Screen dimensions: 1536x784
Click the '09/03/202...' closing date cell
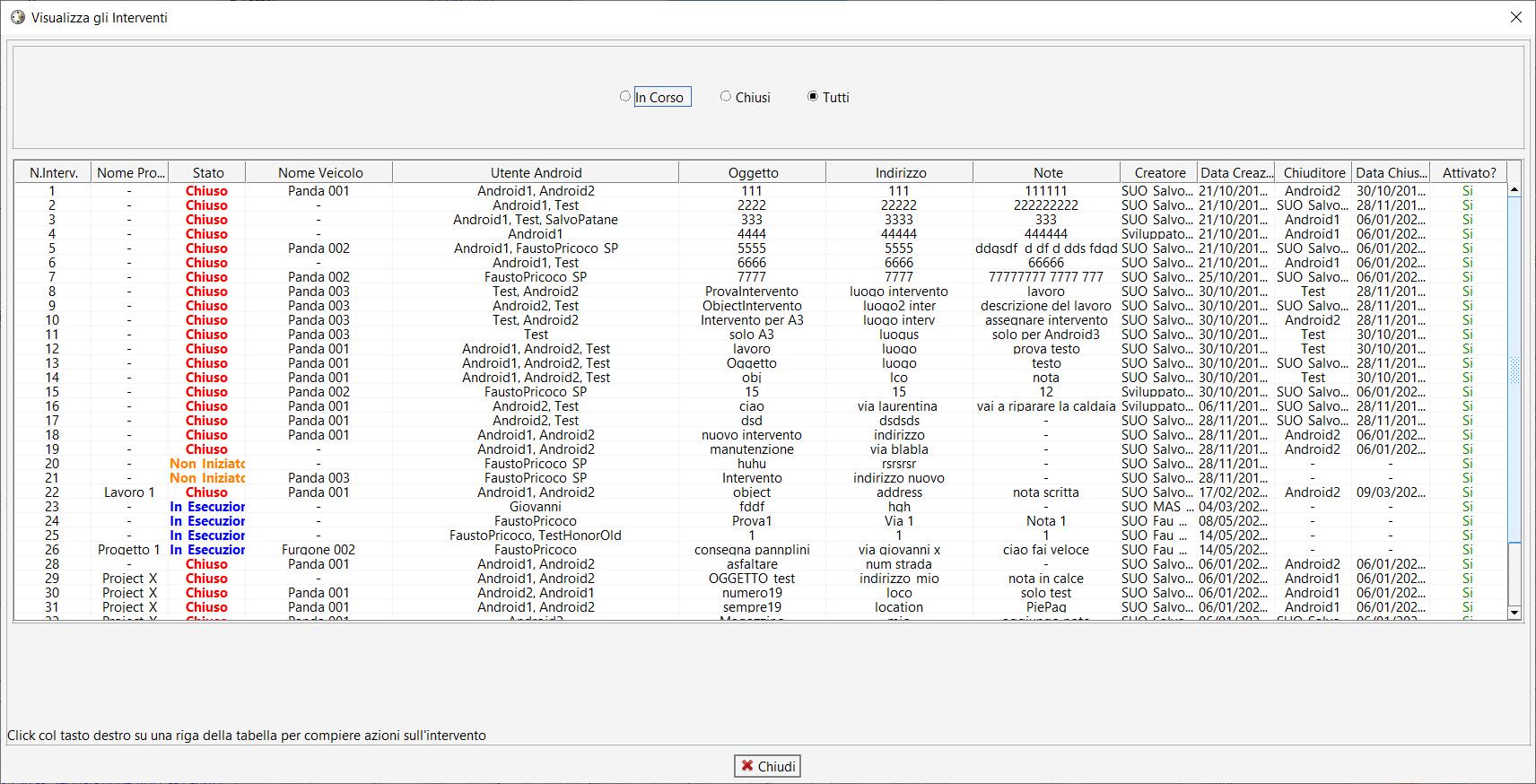click(x=1391, y=492)
